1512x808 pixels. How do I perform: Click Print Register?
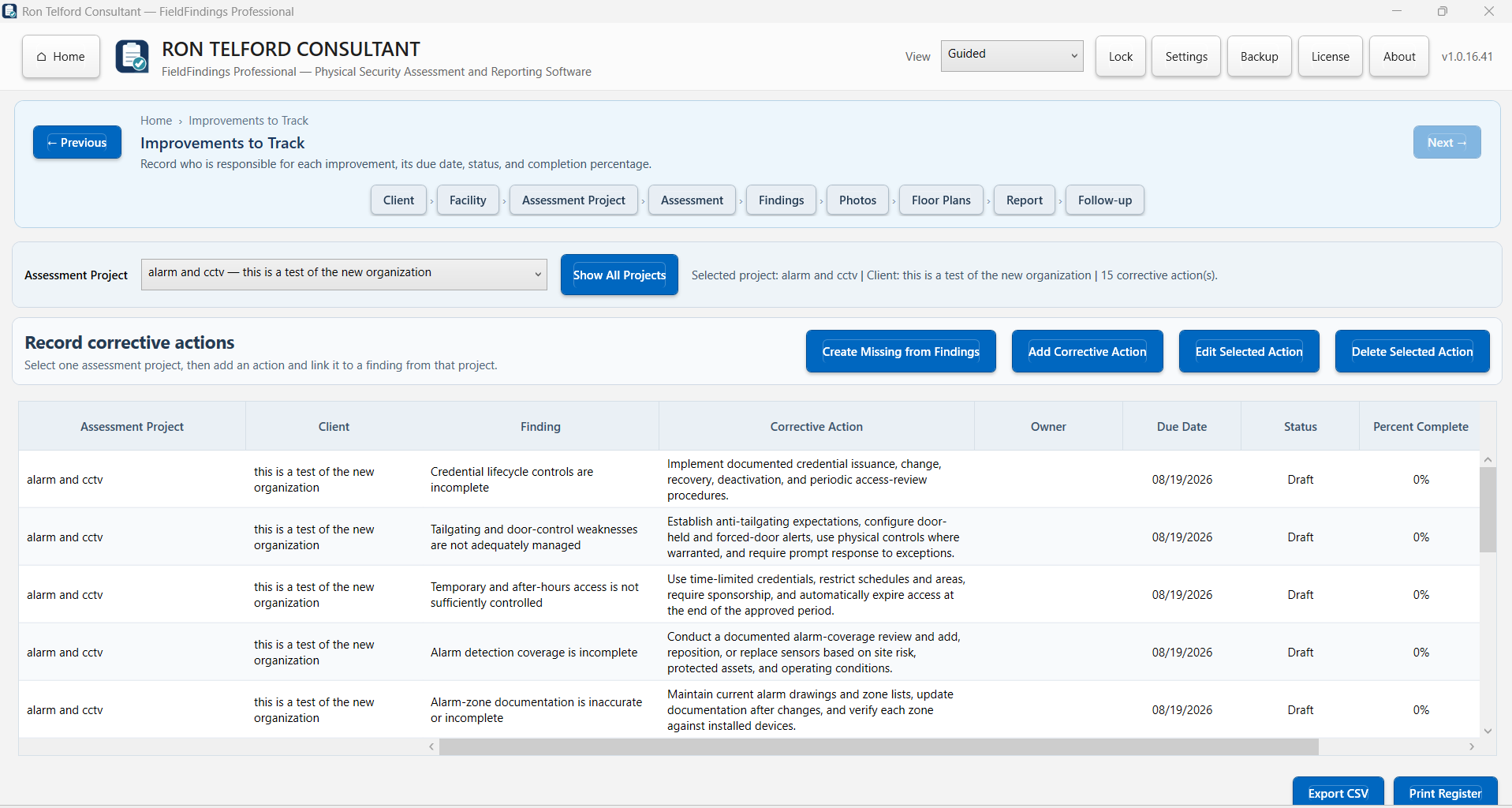tap(1445, 793)
